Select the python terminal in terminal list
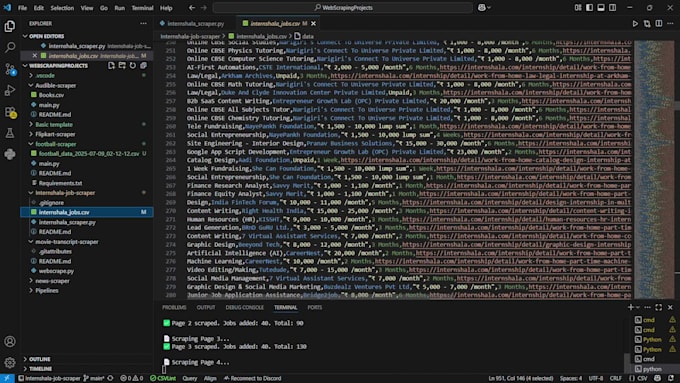The image size is (680, 383). (652, 369)
